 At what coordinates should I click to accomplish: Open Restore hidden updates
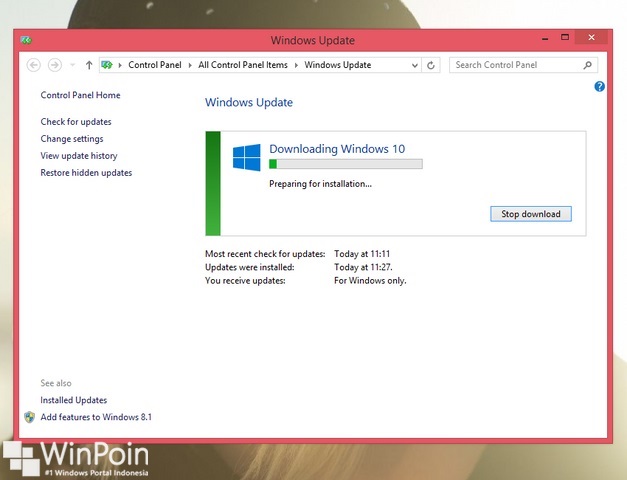[x=86, y=173]
